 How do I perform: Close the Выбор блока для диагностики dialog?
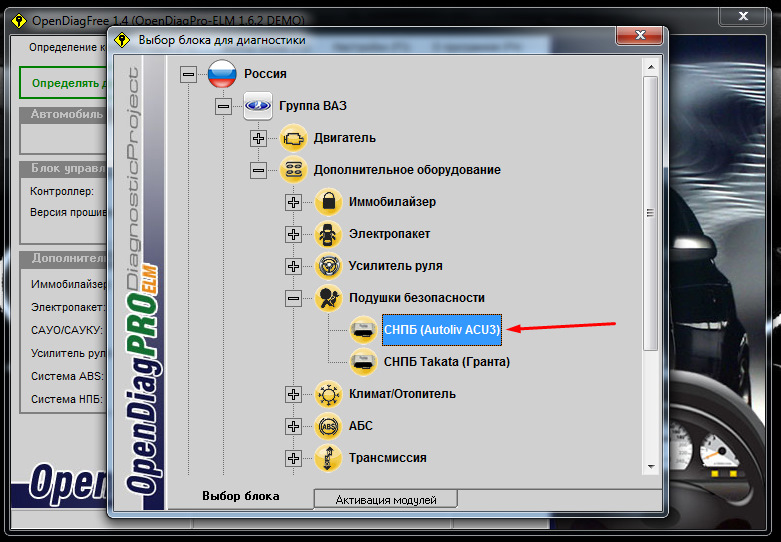640,35
